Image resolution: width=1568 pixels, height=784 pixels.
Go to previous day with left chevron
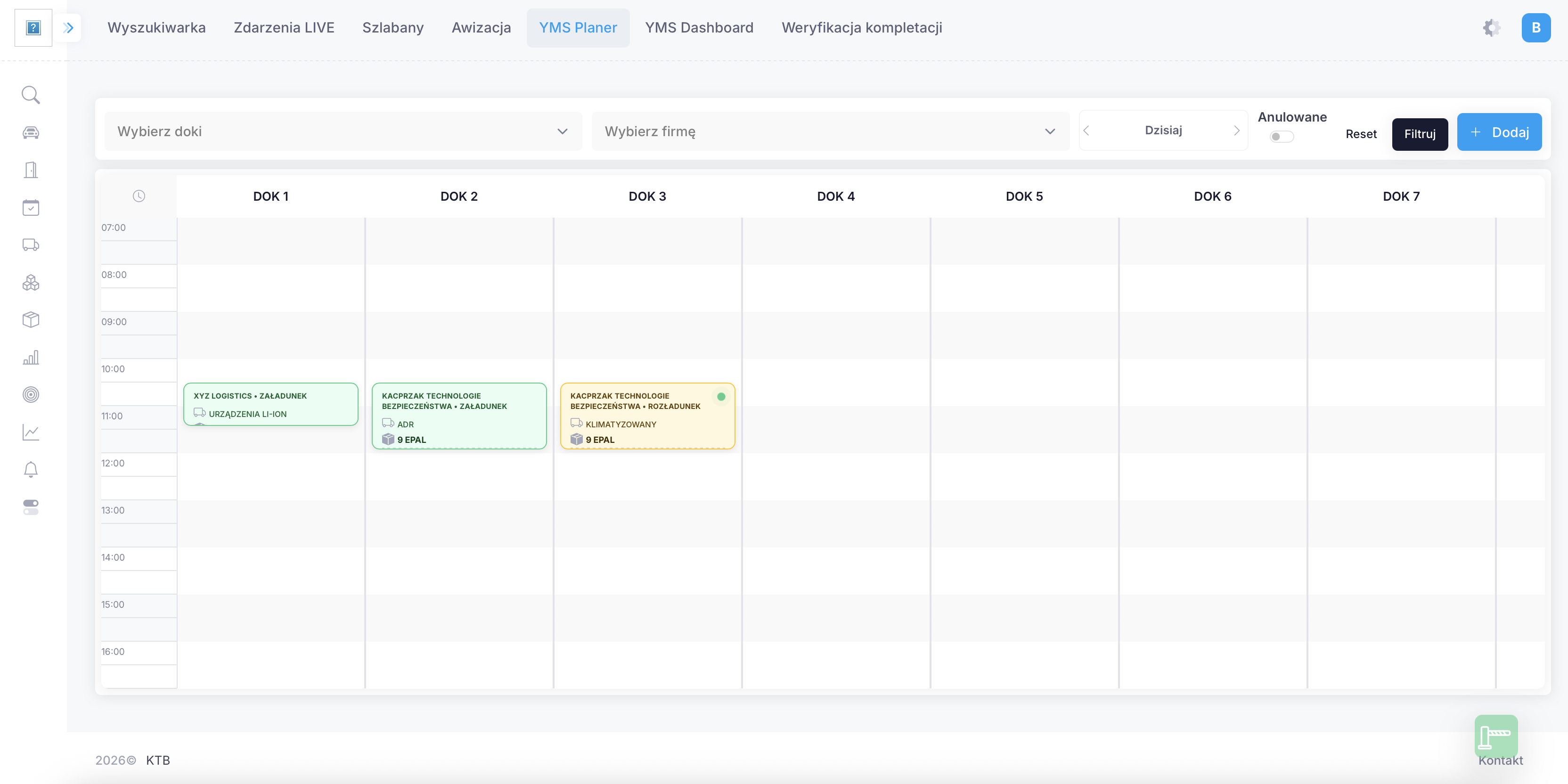pos(1086,130)
